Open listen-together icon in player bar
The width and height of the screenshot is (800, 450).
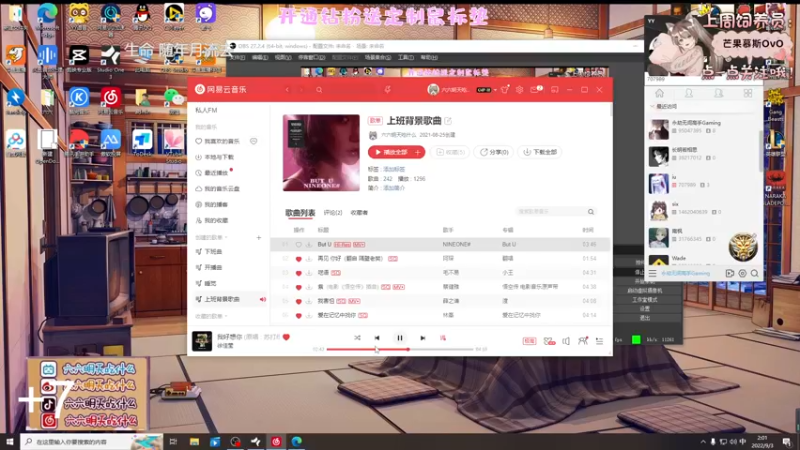(x=583, y=341)
